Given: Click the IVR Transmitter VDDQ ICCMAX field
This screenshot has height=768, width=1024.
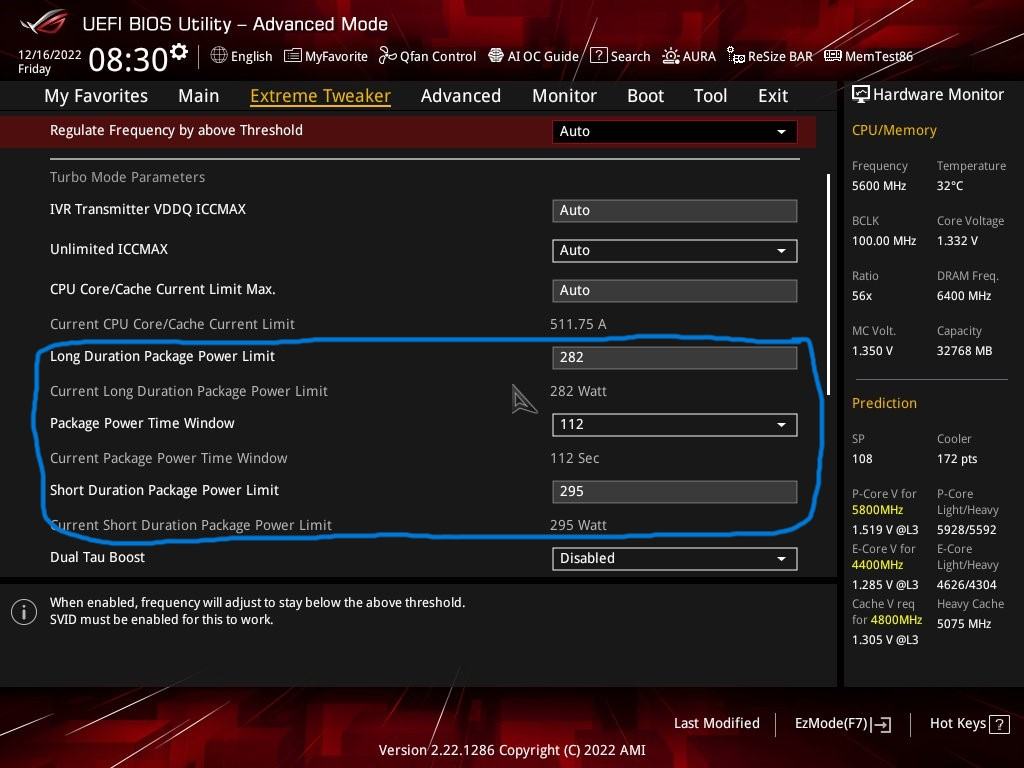Looking at the screenshot, I should tap(675, 211).
